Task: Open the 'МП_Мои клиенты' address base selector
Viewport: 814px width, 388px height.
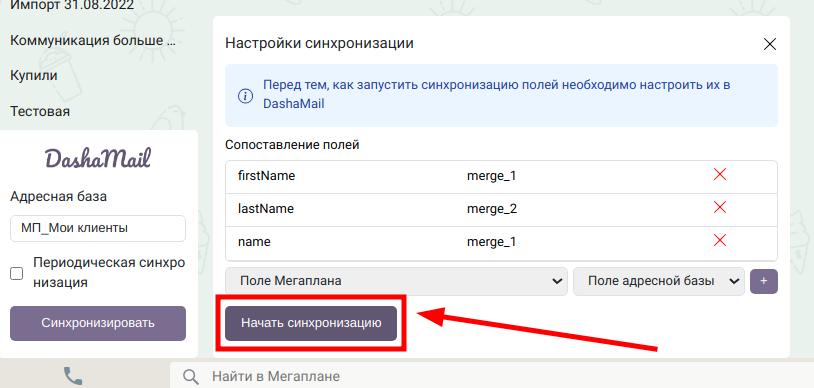Action: pos(98,229)
